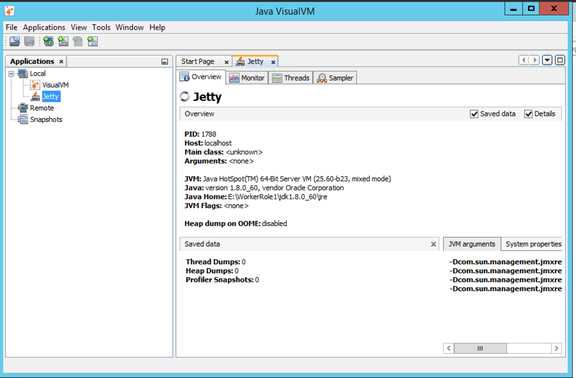Open the Tools menu
The width and height of the screenshot is (576, 378).
101,28
